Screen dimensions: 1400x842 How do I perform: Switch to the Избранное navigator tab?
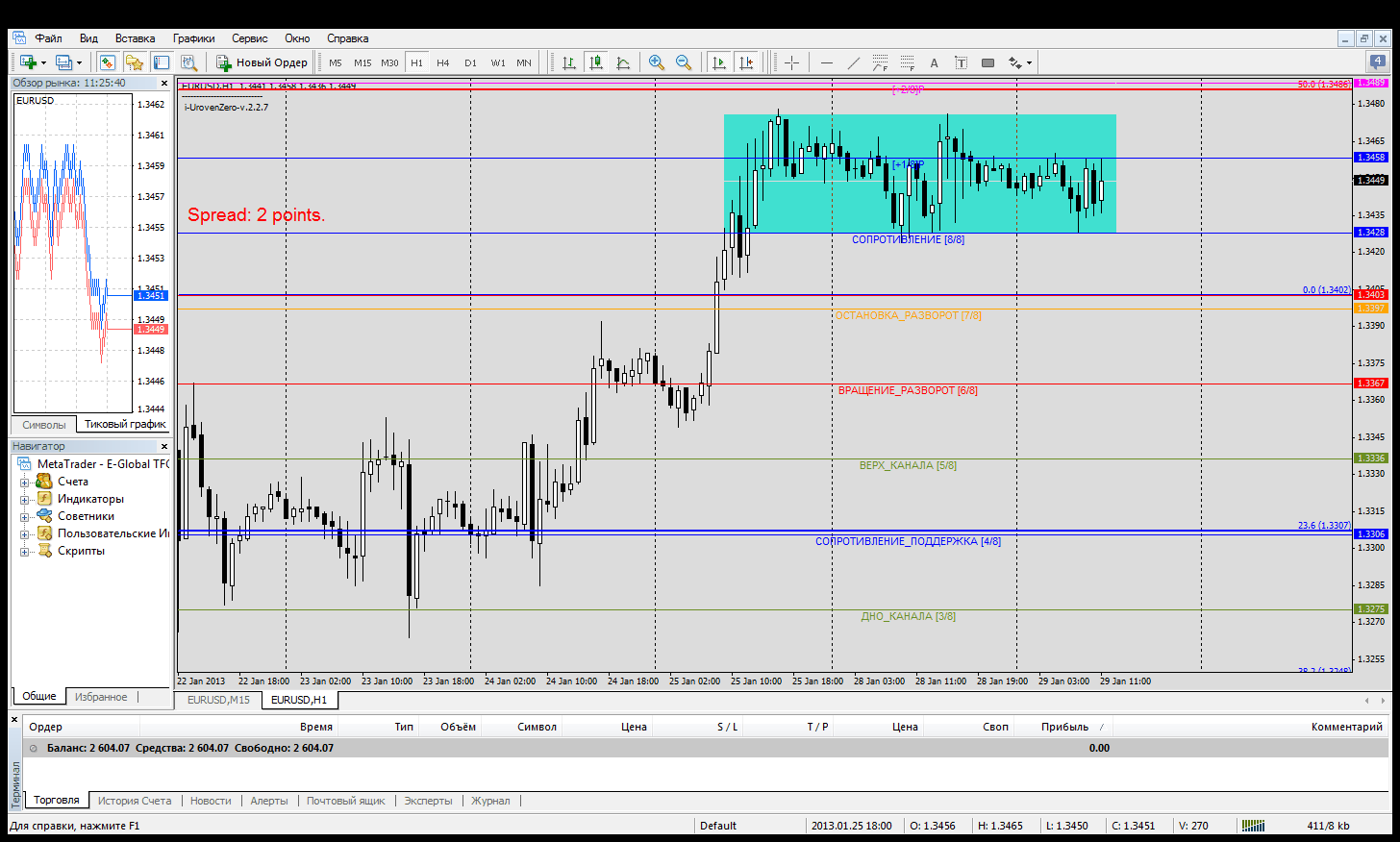(x=101, y=697)
